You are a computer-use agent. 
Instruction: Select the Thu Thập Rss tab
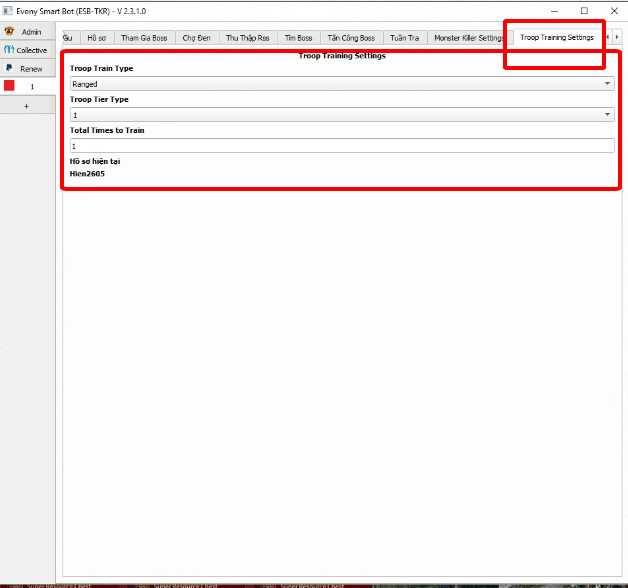(x=247, y=38)
